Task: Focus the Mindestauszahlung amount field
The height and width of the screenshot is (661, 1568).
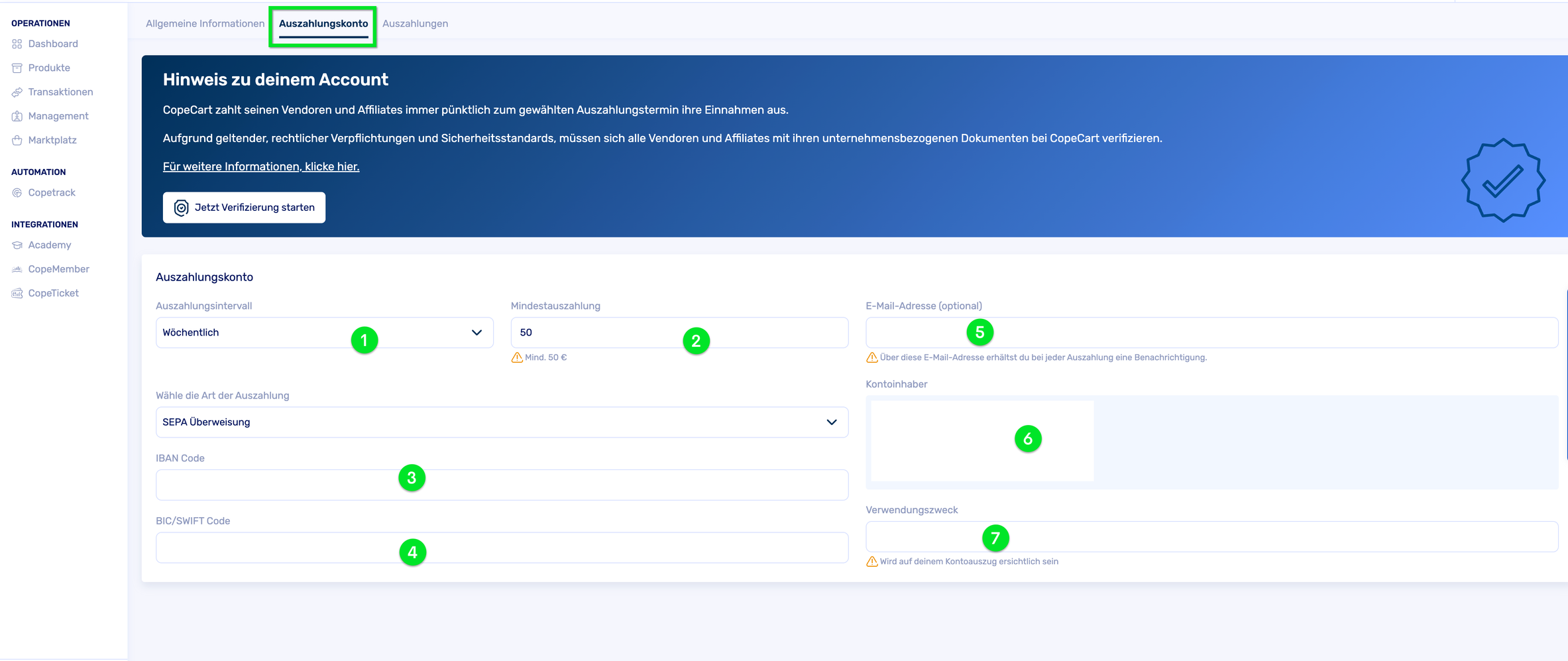Action: [x=679, y=332]
